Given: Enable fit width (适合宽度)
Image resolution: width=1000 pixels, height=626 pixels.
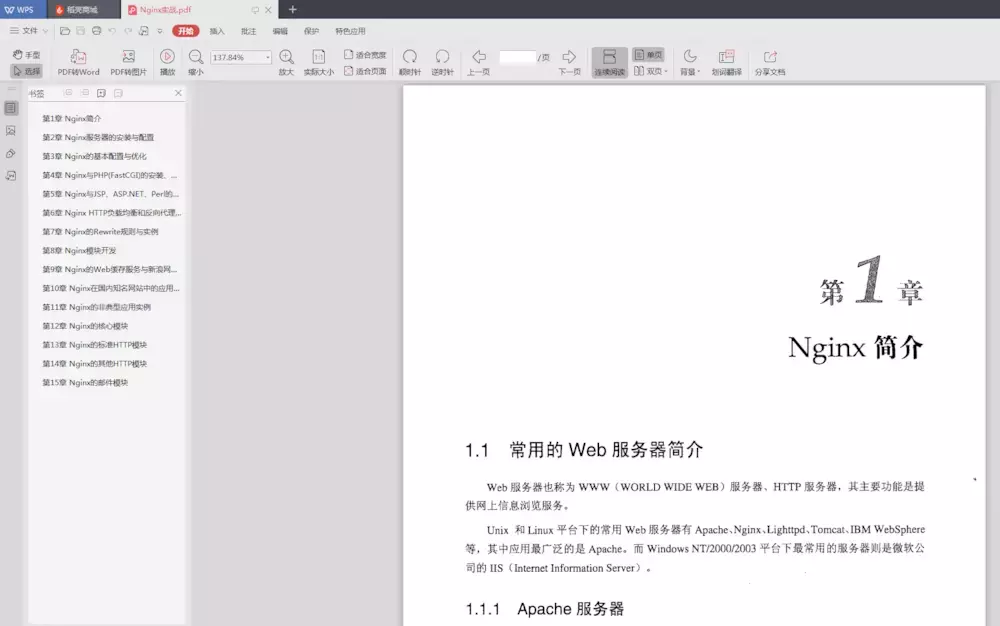Looking at the screenshot, I should pyautogui.click(x=365, y=55).
